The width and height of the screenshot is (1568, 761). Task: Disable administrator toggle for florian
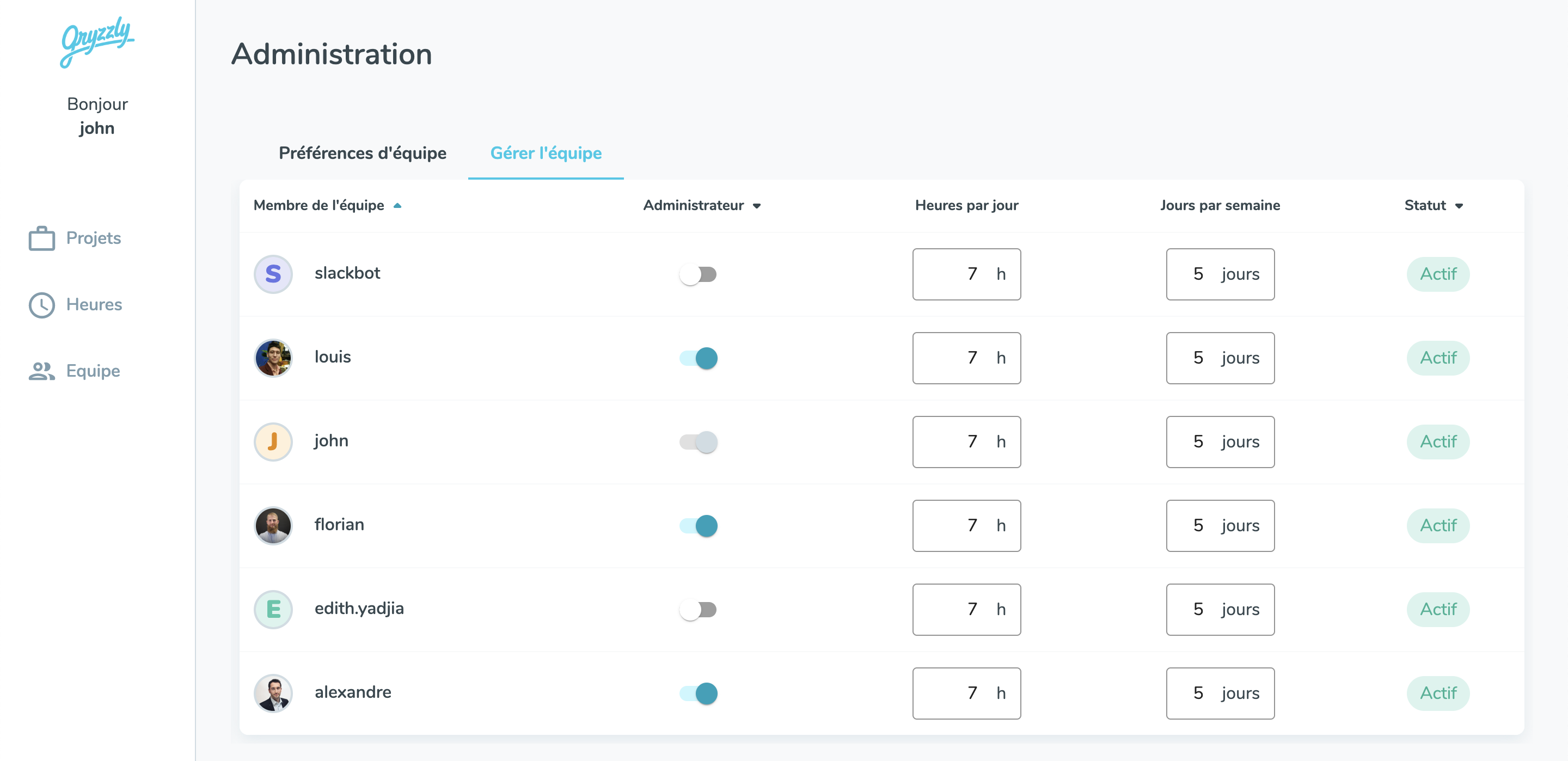pyautogui.click(x=698, y=526)
